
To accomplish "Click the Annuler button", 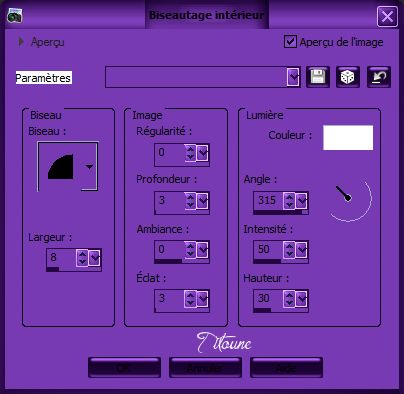I will coord(205,368).
